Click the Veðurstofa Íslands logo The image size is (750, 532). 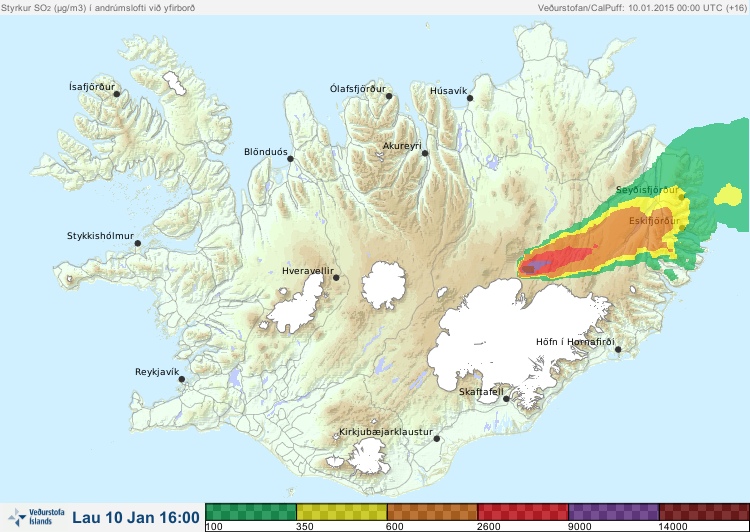pyautogui.click(x=36, y=517)
